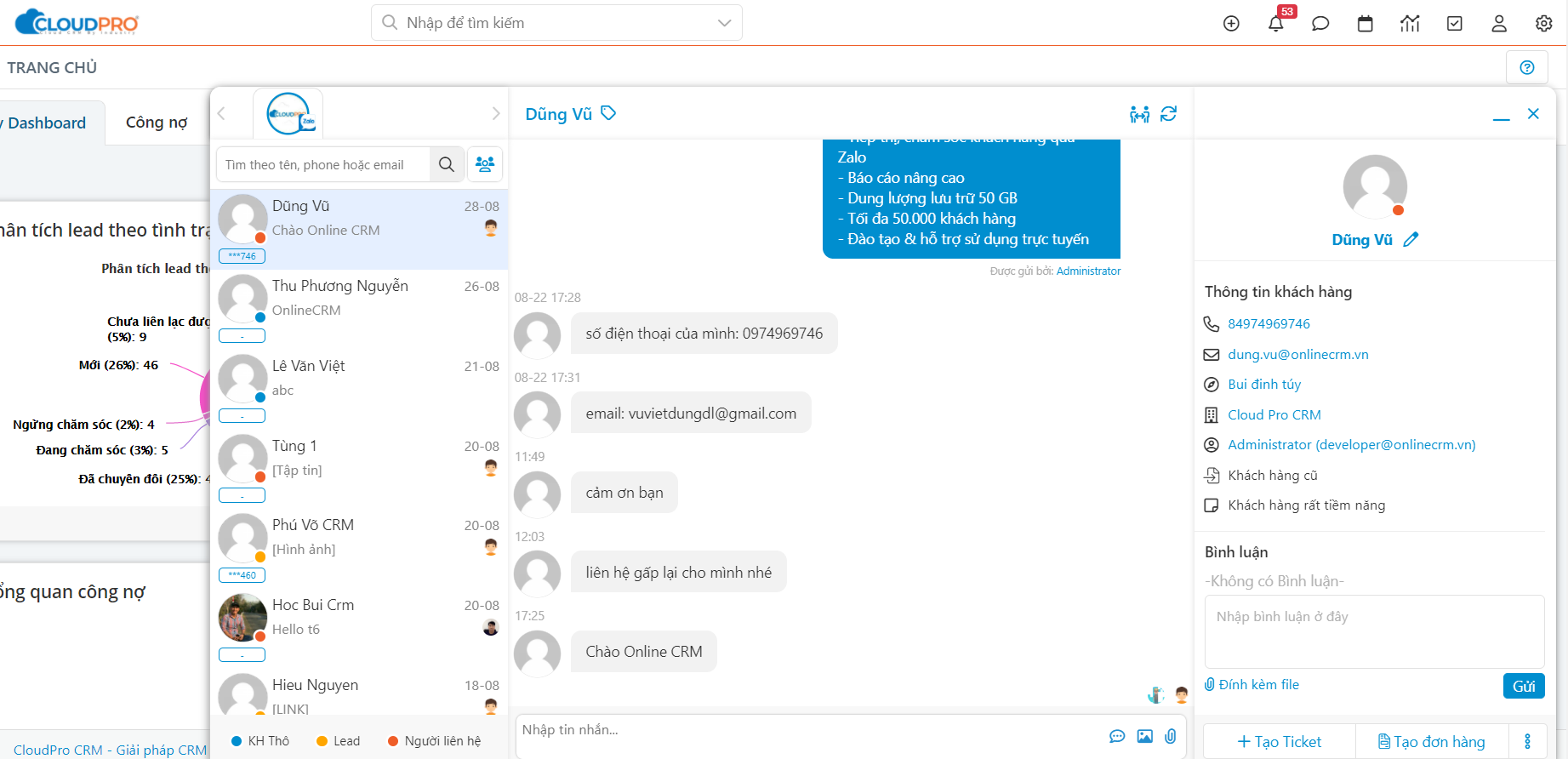Open Phú Võ CRM conversation
This screenshot has height=759, width=1568.
[359, 548]
